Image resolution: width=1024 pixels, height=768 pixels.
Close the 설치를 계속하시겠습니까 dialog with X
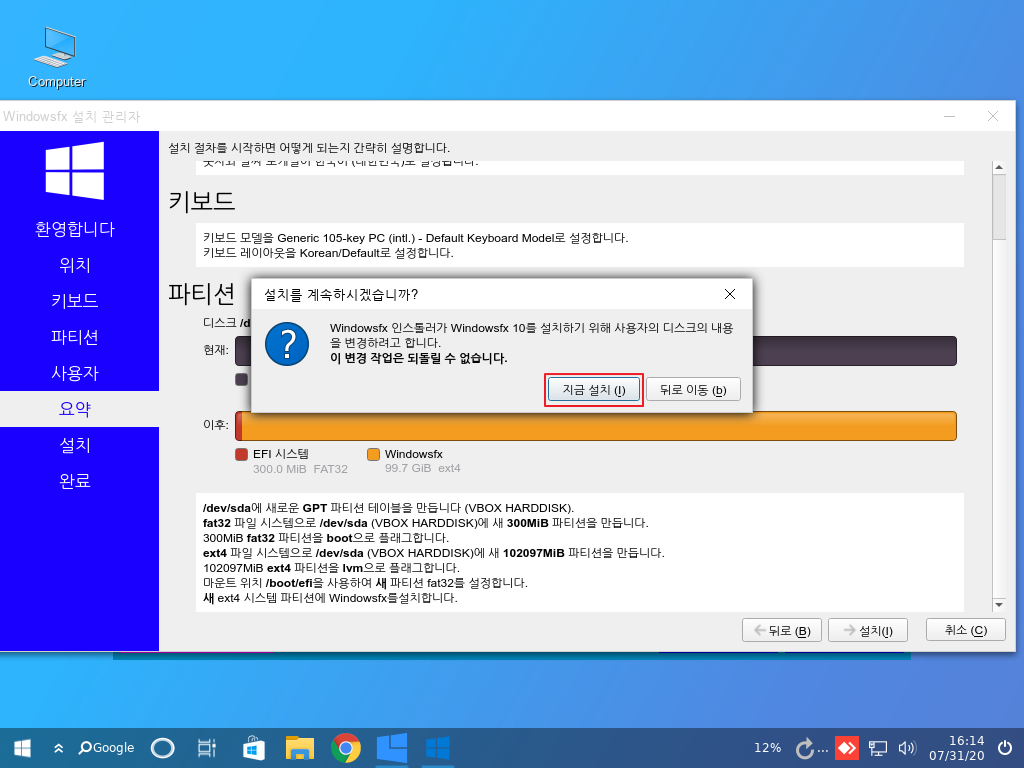(730, 295)
